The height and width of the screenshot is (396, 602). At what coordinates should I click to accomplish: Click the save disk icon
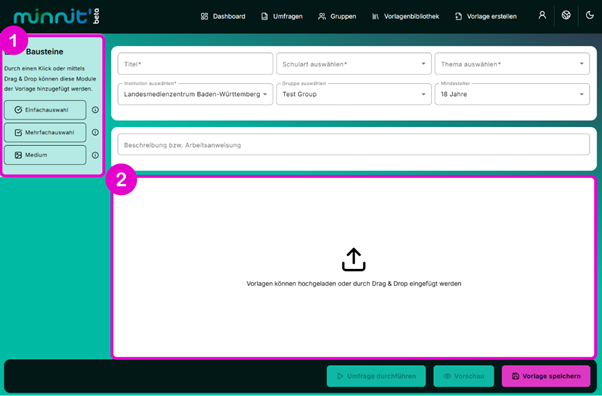pos(516,376)
